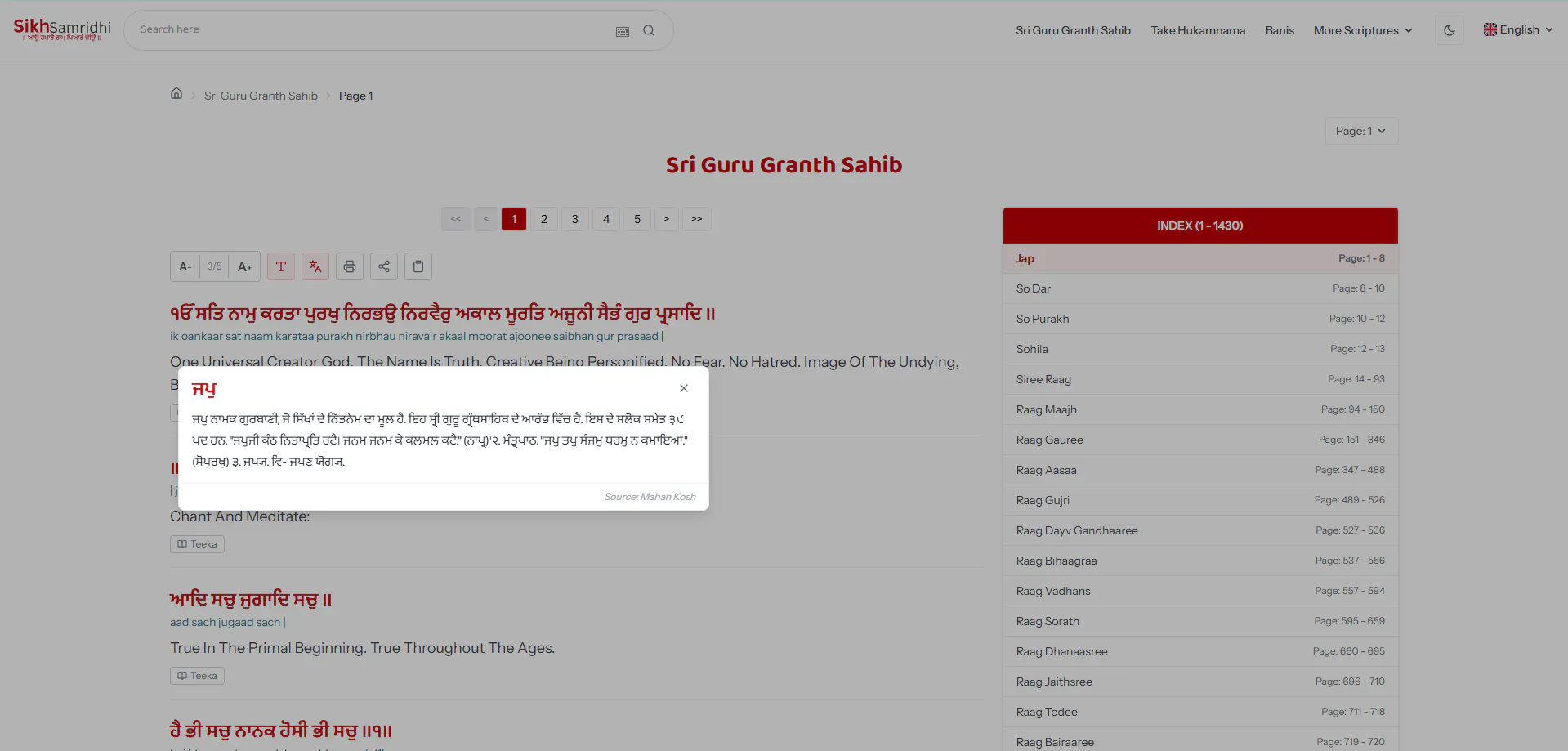Click the print icon

[350, 266]
